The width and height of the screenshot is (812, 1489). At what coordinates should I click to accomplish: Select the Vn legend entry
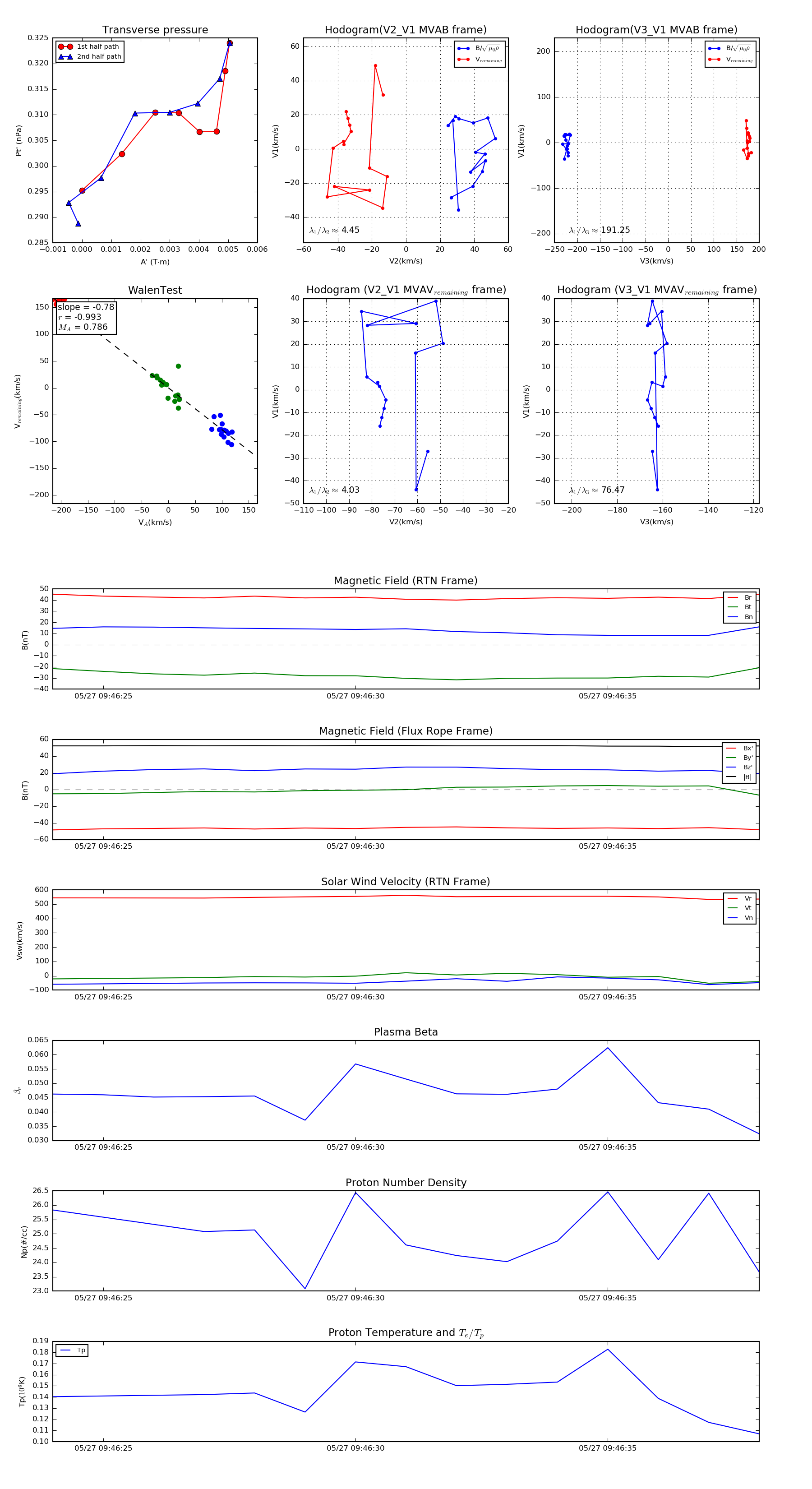740,918
